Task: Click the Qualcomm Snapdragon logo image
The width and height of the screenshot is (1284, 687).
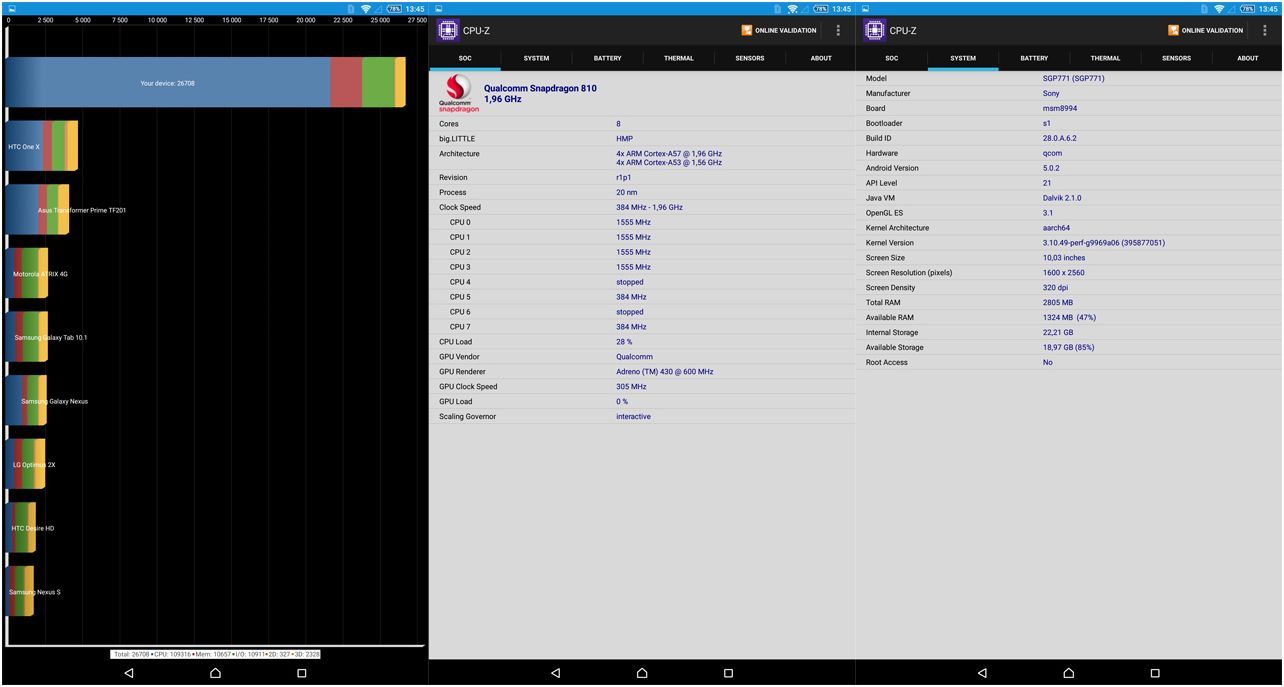Action: coord(456,94)
